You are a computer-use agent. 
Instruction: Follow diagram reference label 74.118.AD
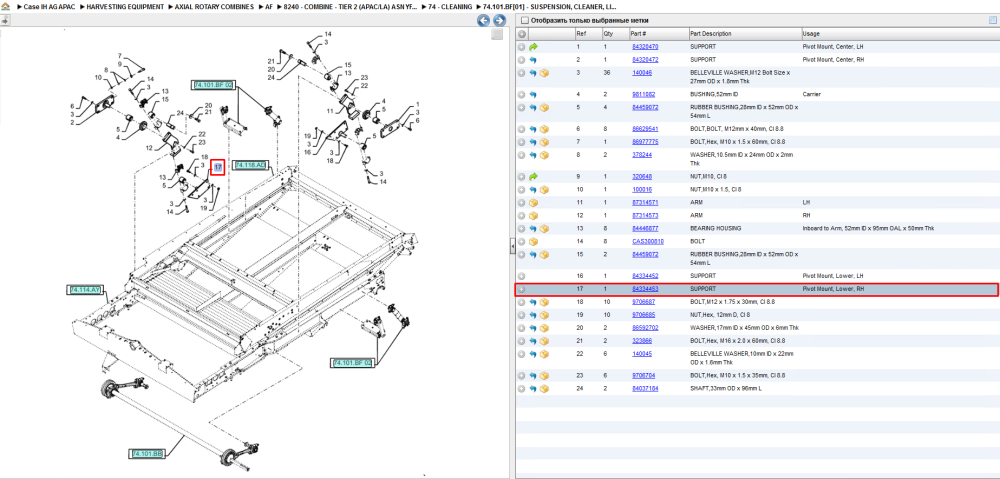(x=249, y=165)
